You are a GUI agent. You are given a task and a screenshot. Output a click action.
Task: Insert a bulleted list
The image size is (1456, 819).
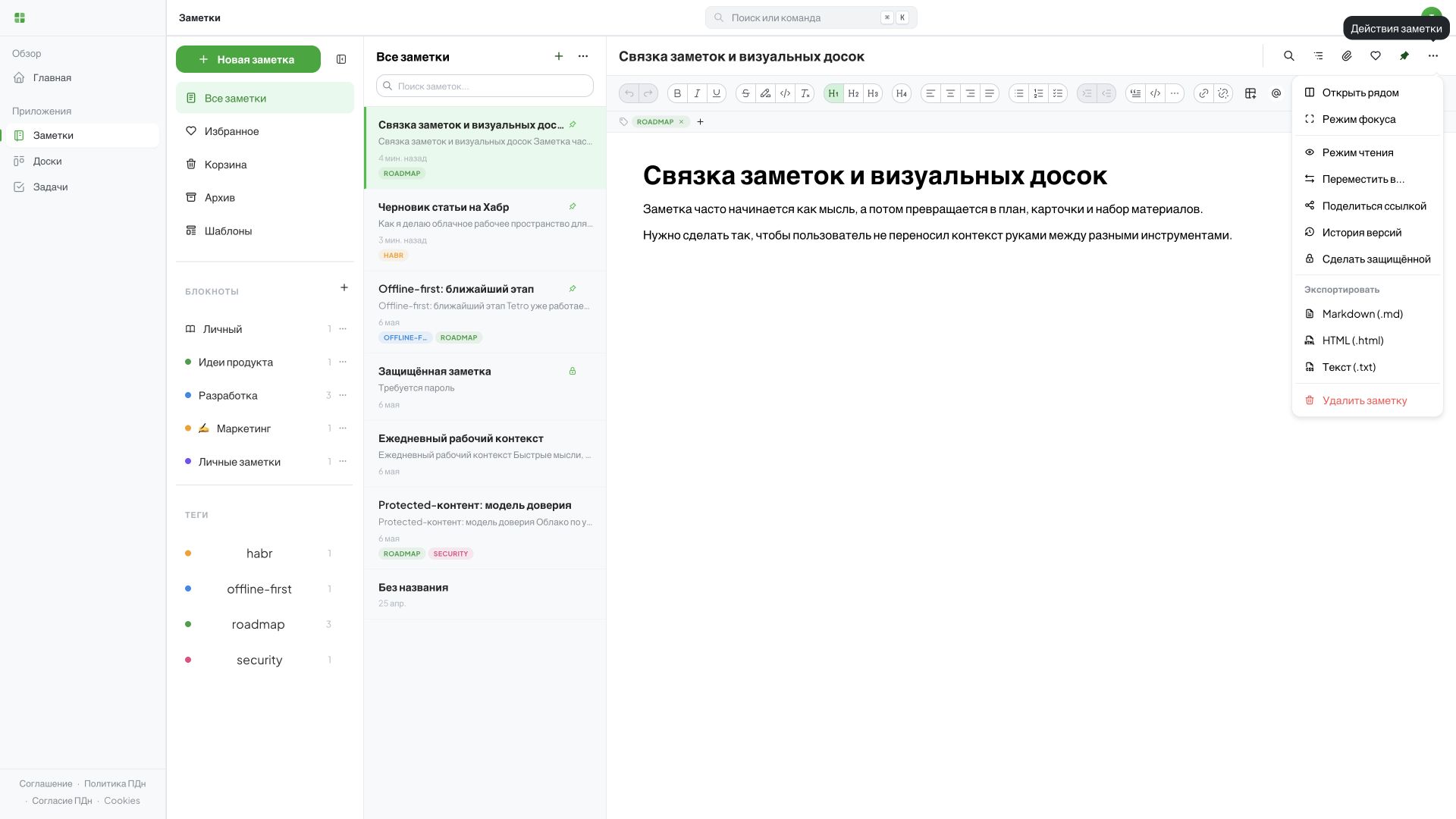(1018, 93)
